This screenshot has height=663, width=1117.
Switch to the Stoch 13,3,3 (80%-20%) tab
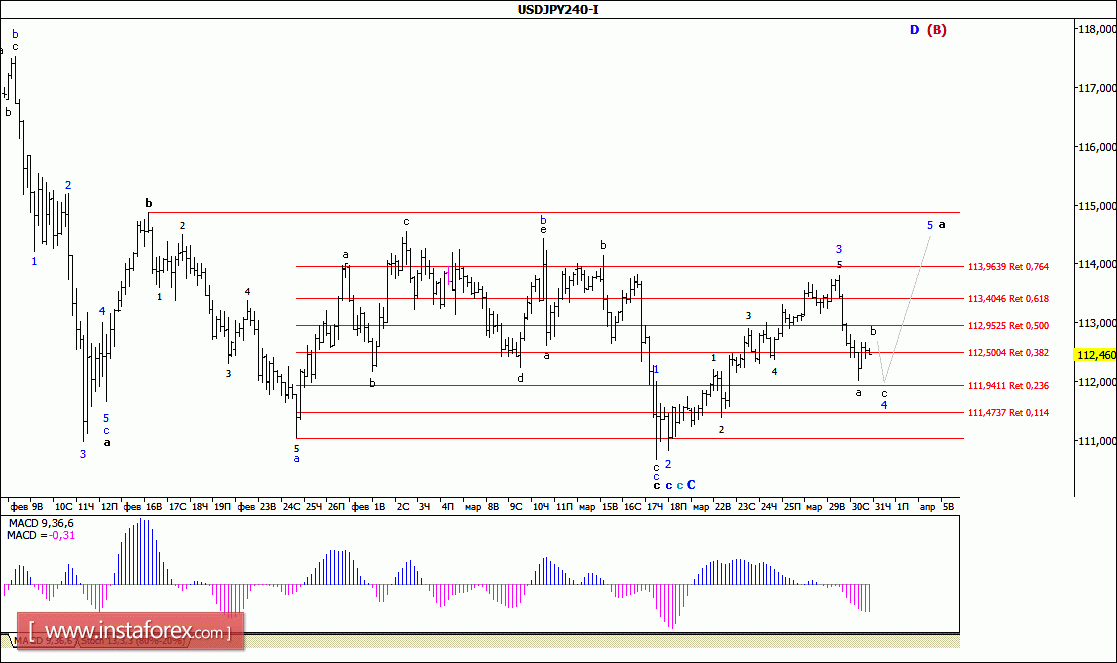pyautogui.click(x=133, y=641)
